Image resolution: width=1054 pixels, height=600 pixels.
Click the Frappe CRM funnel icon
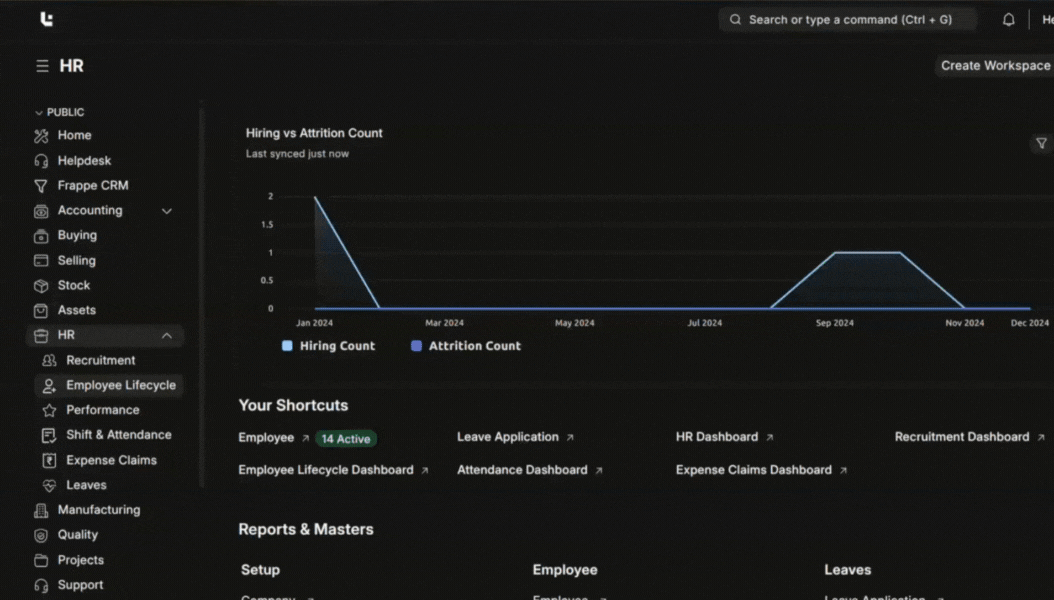point(41,186)
